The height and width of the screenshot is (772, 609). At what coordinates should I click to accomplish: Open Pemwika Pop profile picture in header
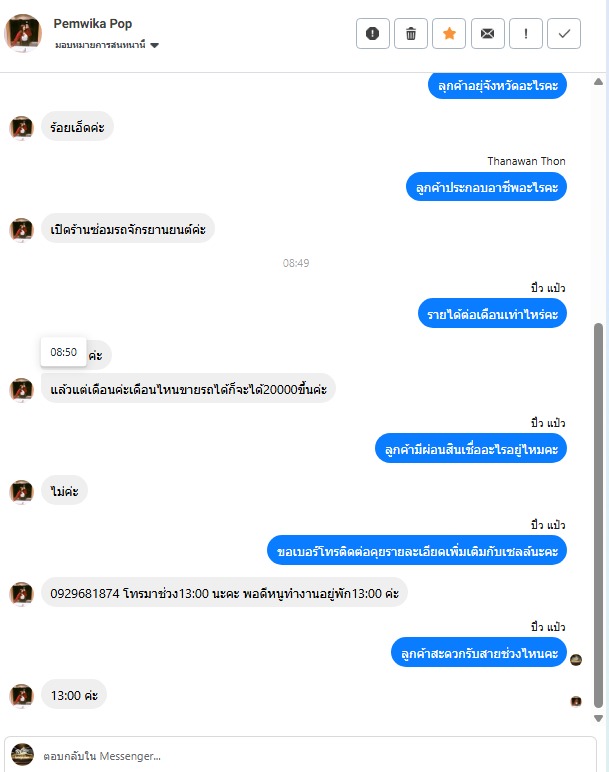pos(23,33)
